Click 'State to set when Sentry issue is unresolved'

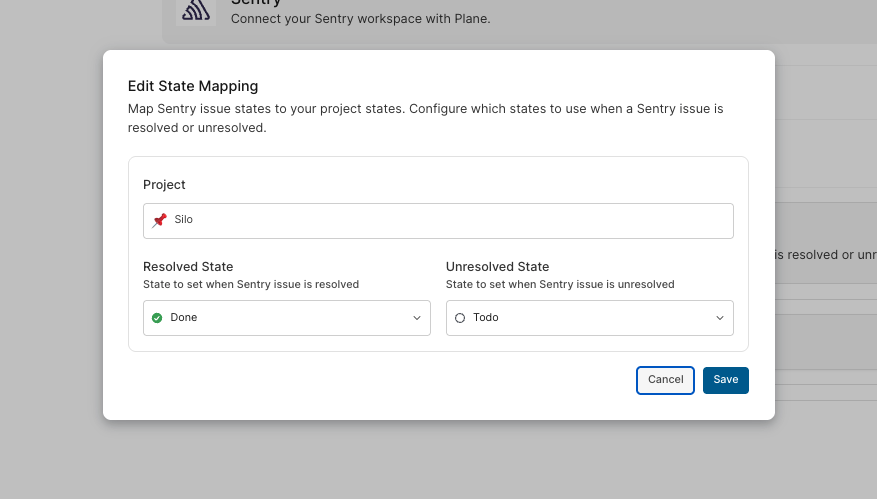point(560,284)
